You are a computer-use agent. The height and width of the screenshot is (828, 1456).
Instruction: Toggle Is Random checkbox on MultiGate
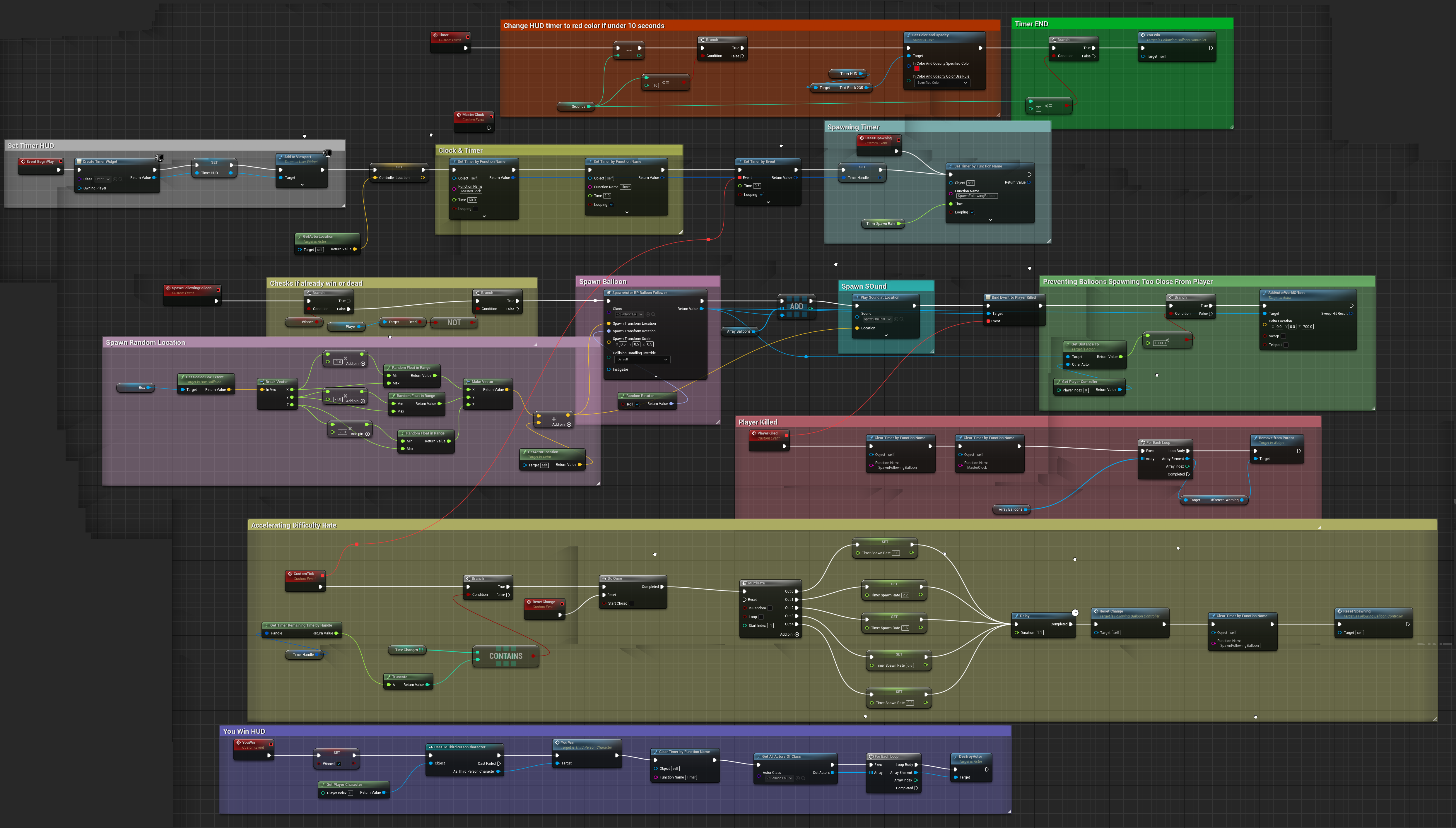point(770,608)
